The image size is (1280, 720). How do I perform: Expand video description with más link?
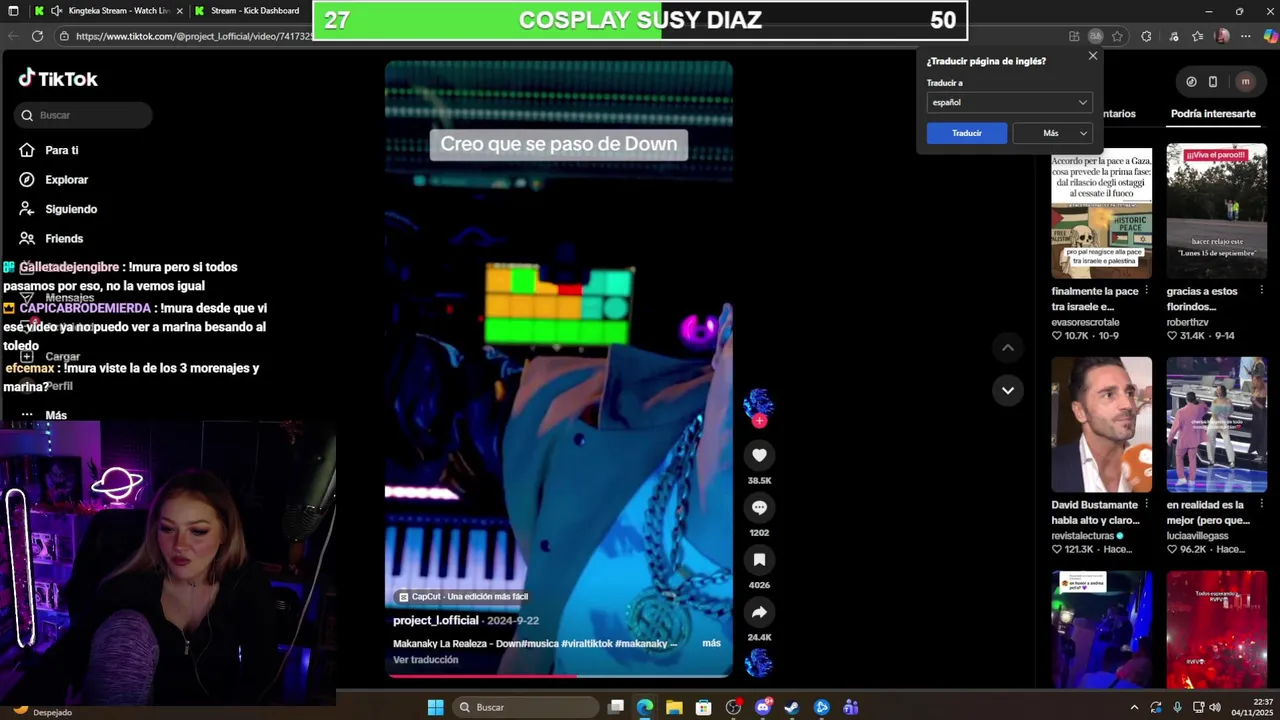[711, 643]
